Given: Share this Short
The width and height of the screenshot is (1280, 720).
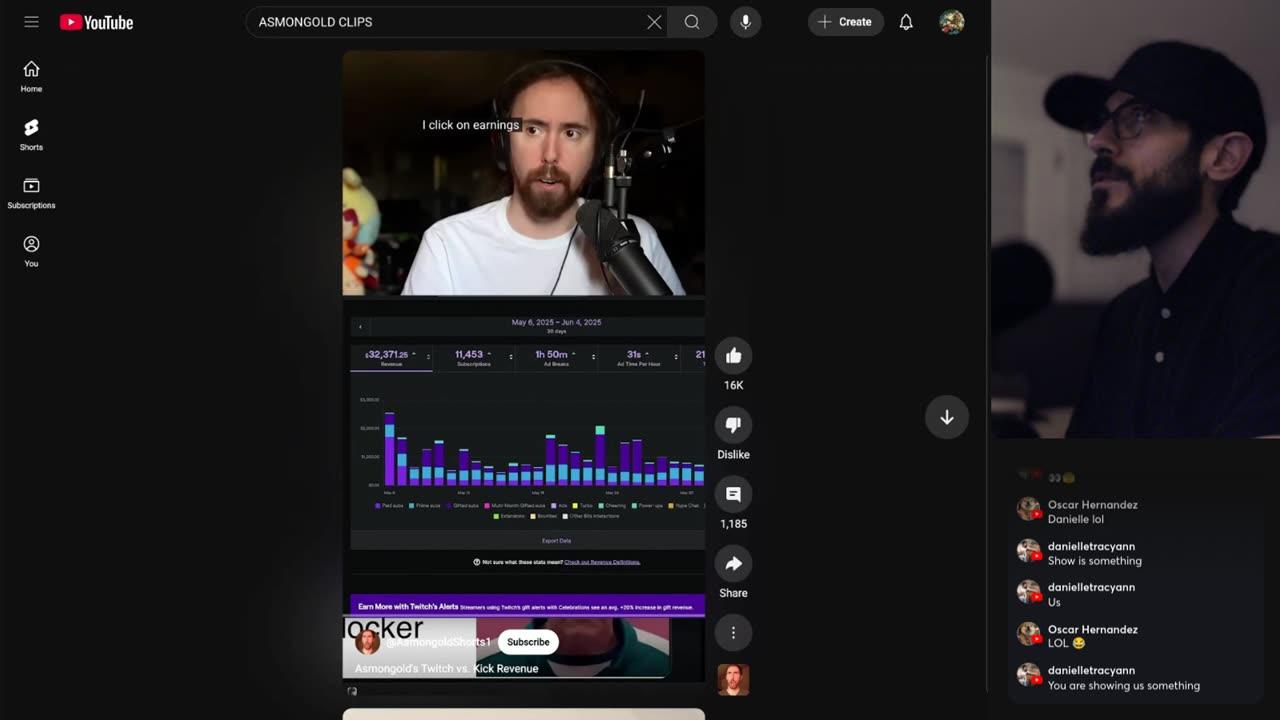Looking at the screenshot, I should (x=733, y=564).
